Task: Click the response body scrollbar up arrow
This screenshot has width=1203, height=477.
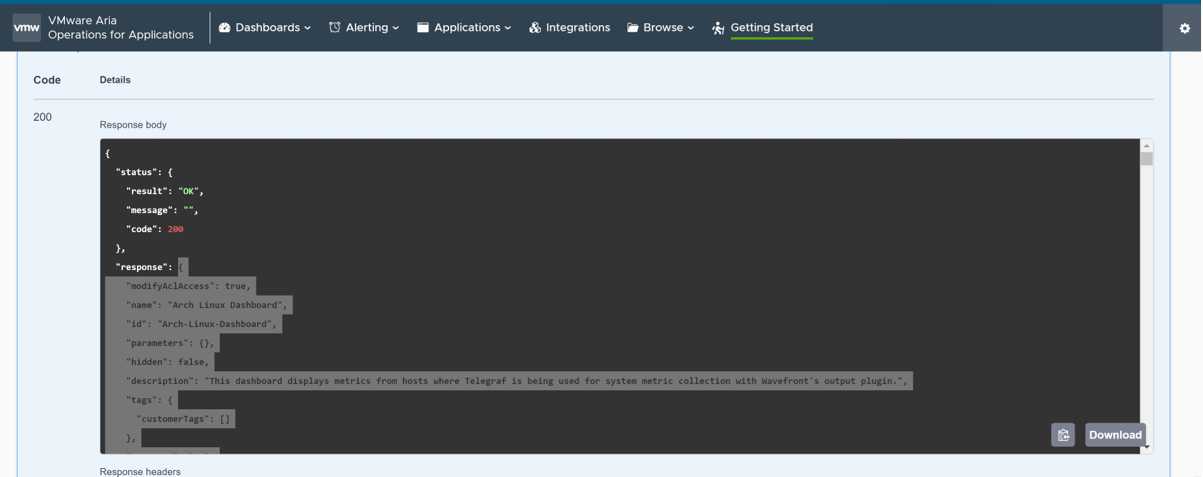Action: tap(1146, 146)
